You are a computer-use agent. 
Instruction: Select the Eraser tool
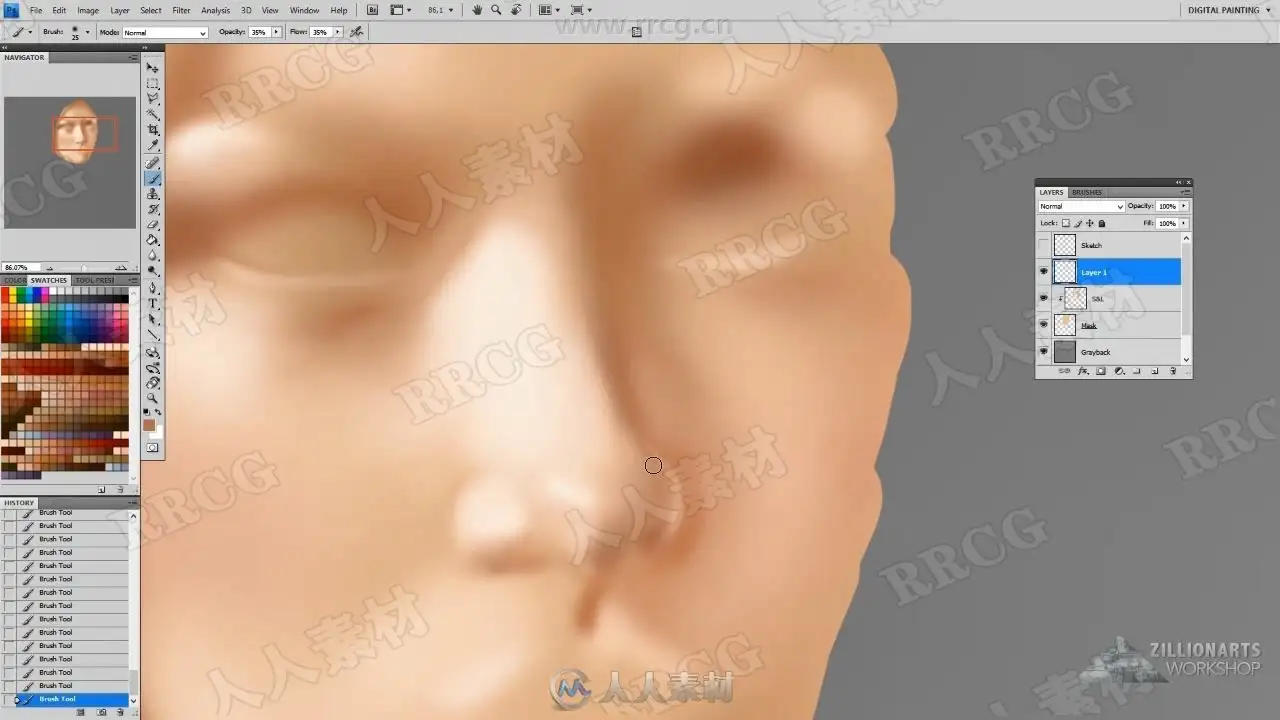[x=153, y=225]
